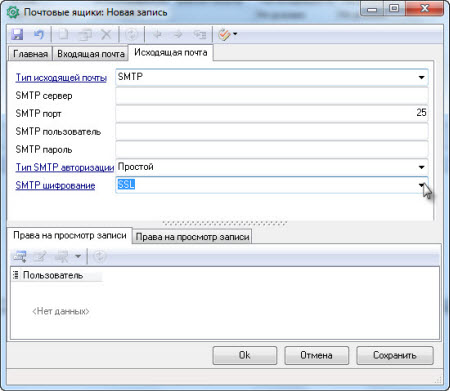Click the Ok button
450x391 pixels.
pyautogui.click(x=245, y=355)
